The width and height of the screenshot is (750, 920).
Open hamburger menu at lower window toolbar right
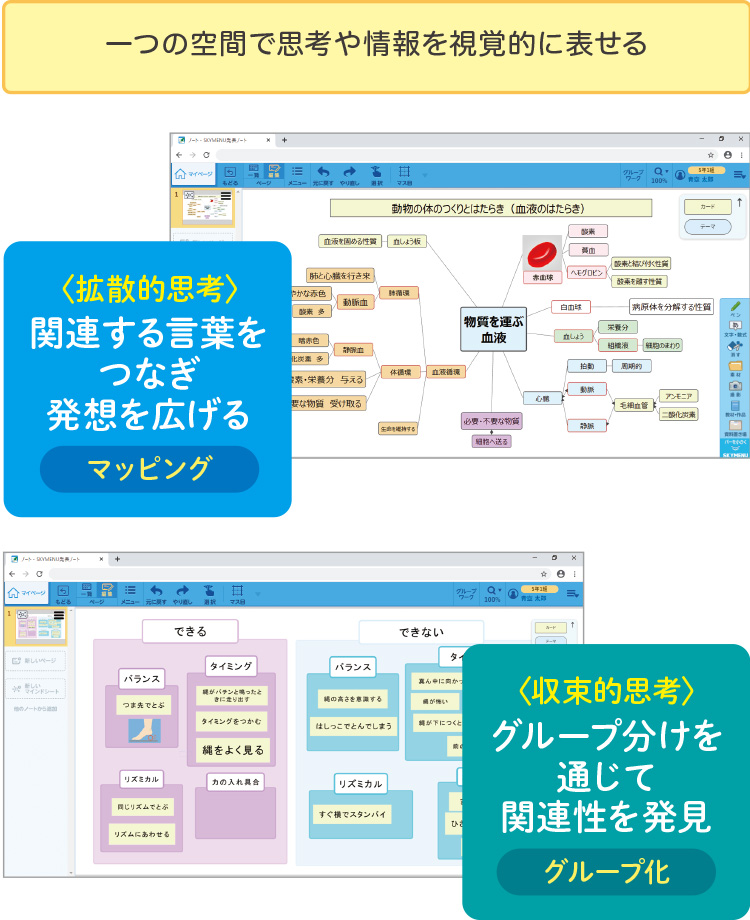(572, 594)
